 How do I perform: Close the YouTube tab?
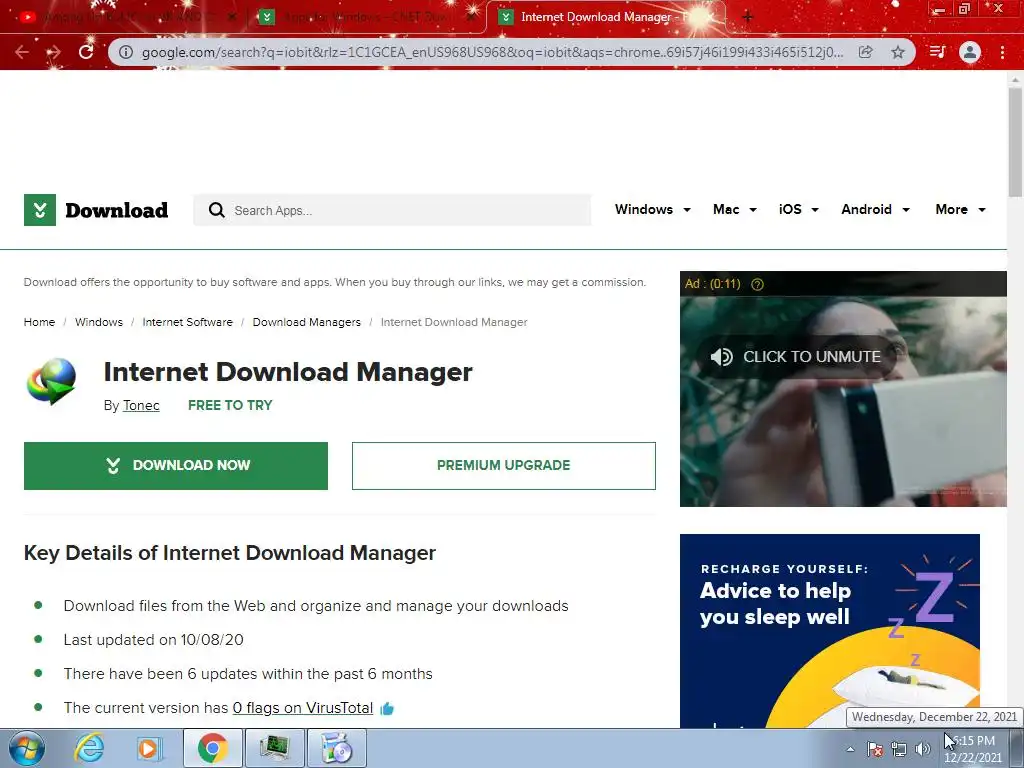pos(232,18)
